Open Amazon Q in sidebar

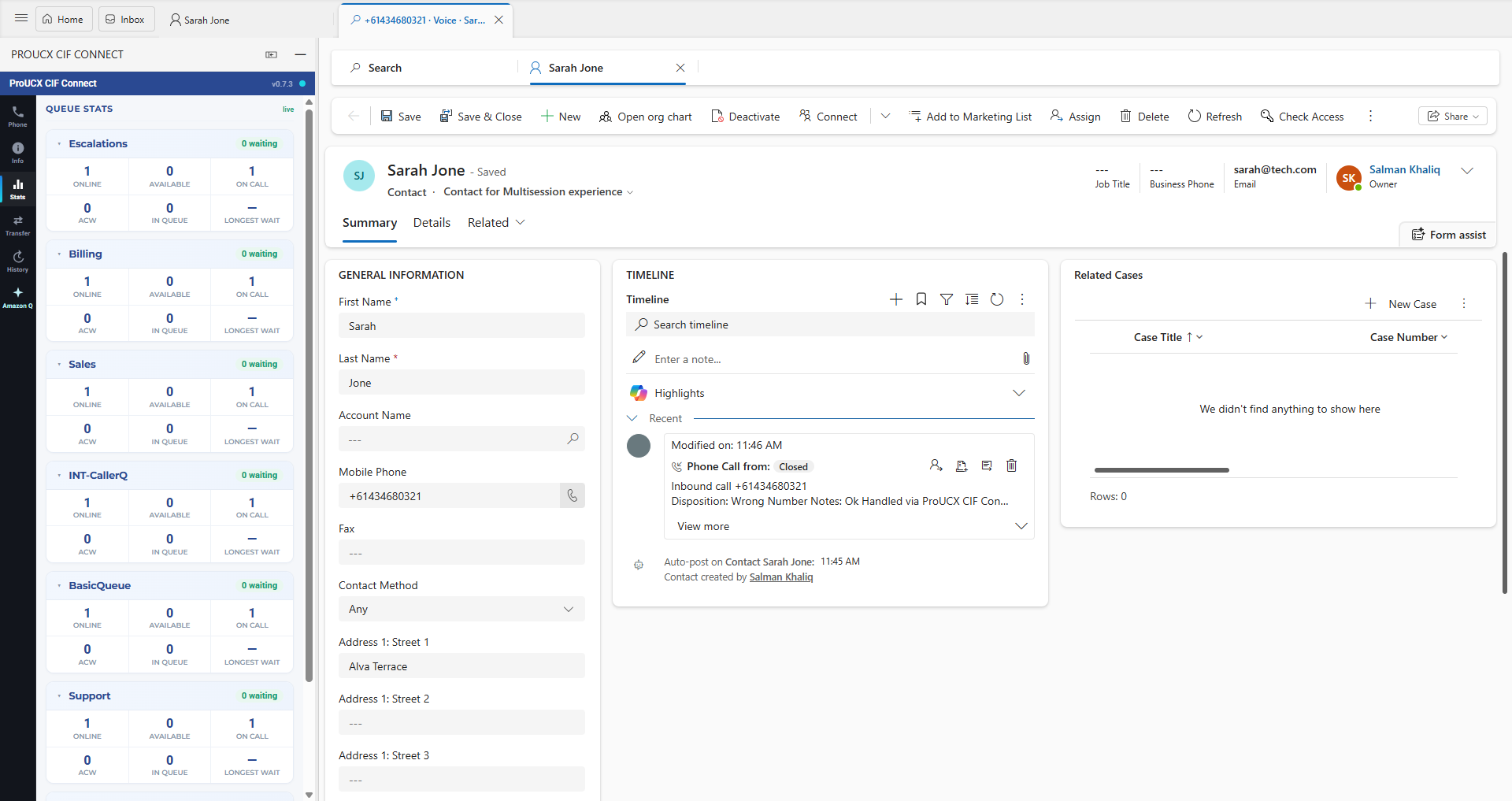pyautogui.click(x=17, y=297)
